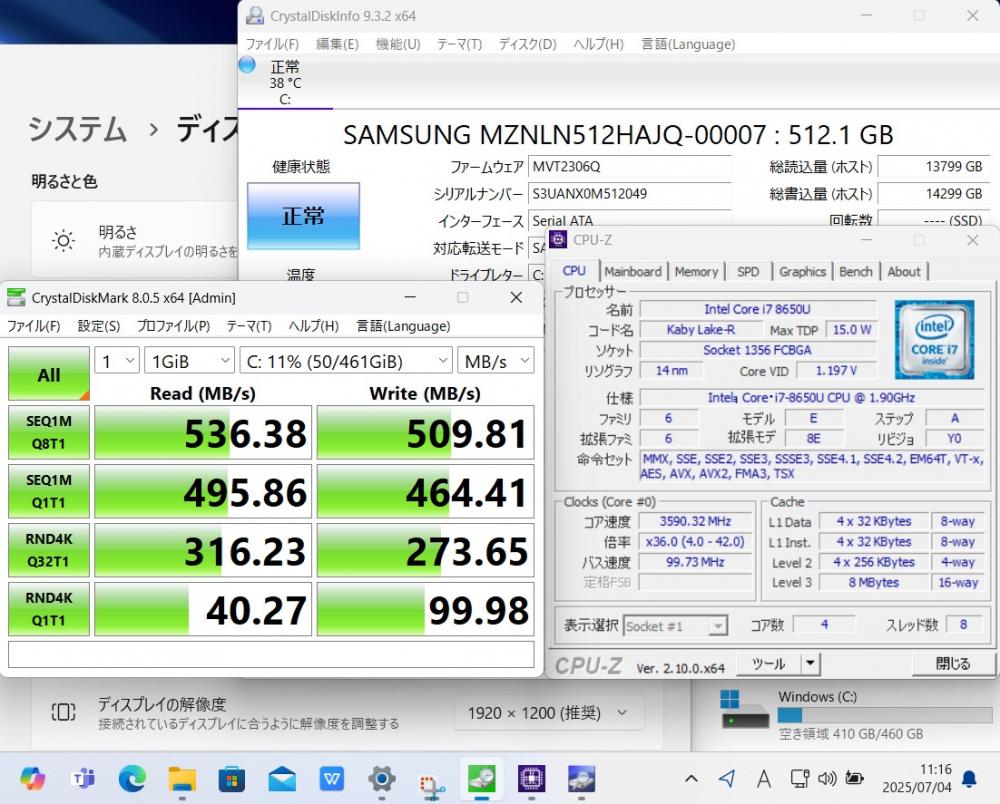Open CrystalDiskMark ヘルプ(H) menu
The height and width of the screenshot is (804, 1000).
tap(314, 326)
